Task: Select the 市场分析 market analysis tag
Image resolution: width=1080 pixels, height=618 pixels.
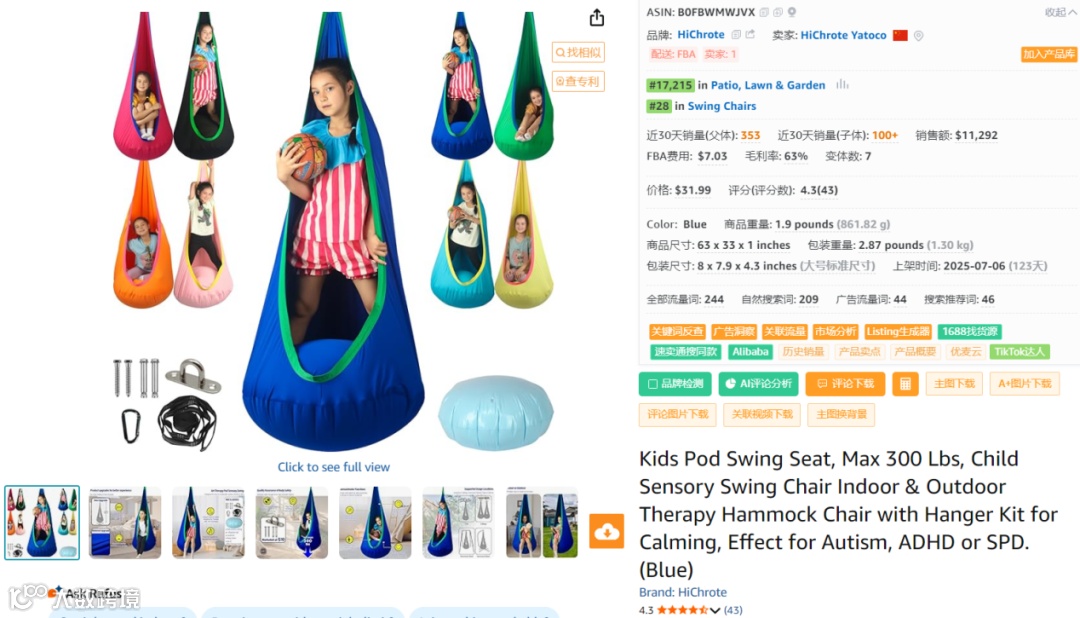Action: click(x=835, y=331)
